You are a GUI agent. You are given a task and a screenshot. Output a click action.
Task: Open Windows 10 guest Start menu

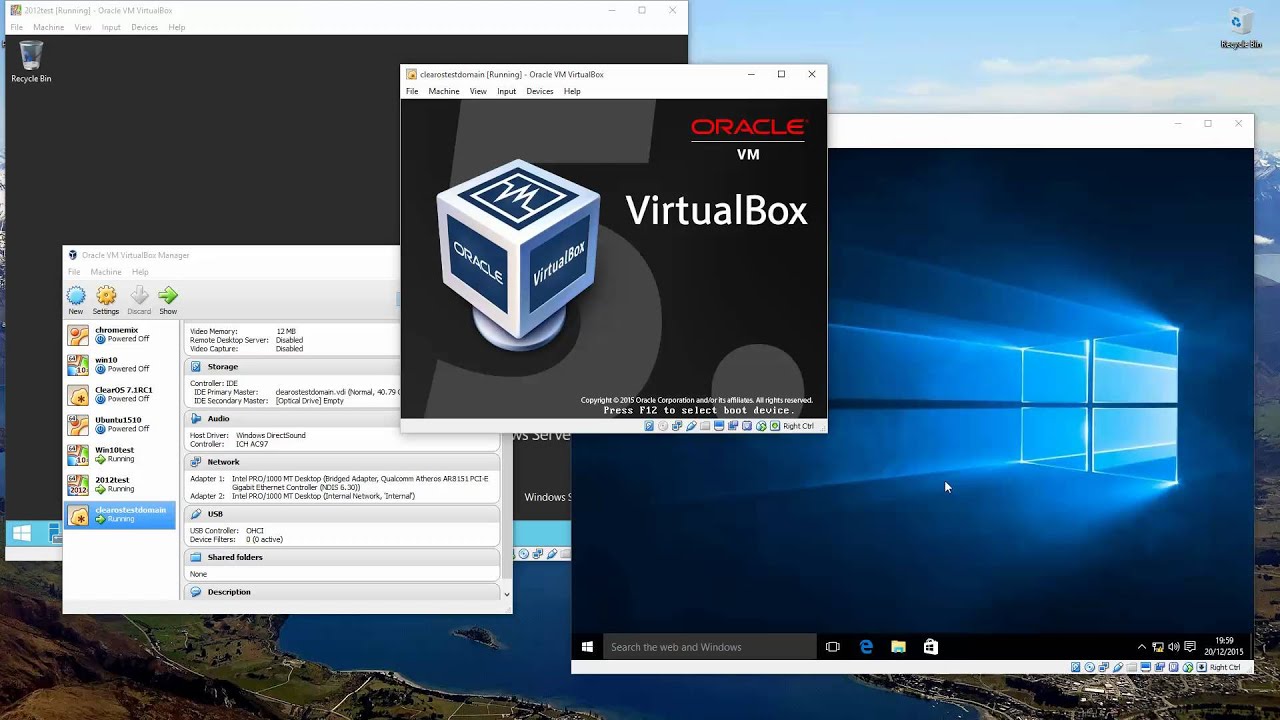[x=587, y=647]
